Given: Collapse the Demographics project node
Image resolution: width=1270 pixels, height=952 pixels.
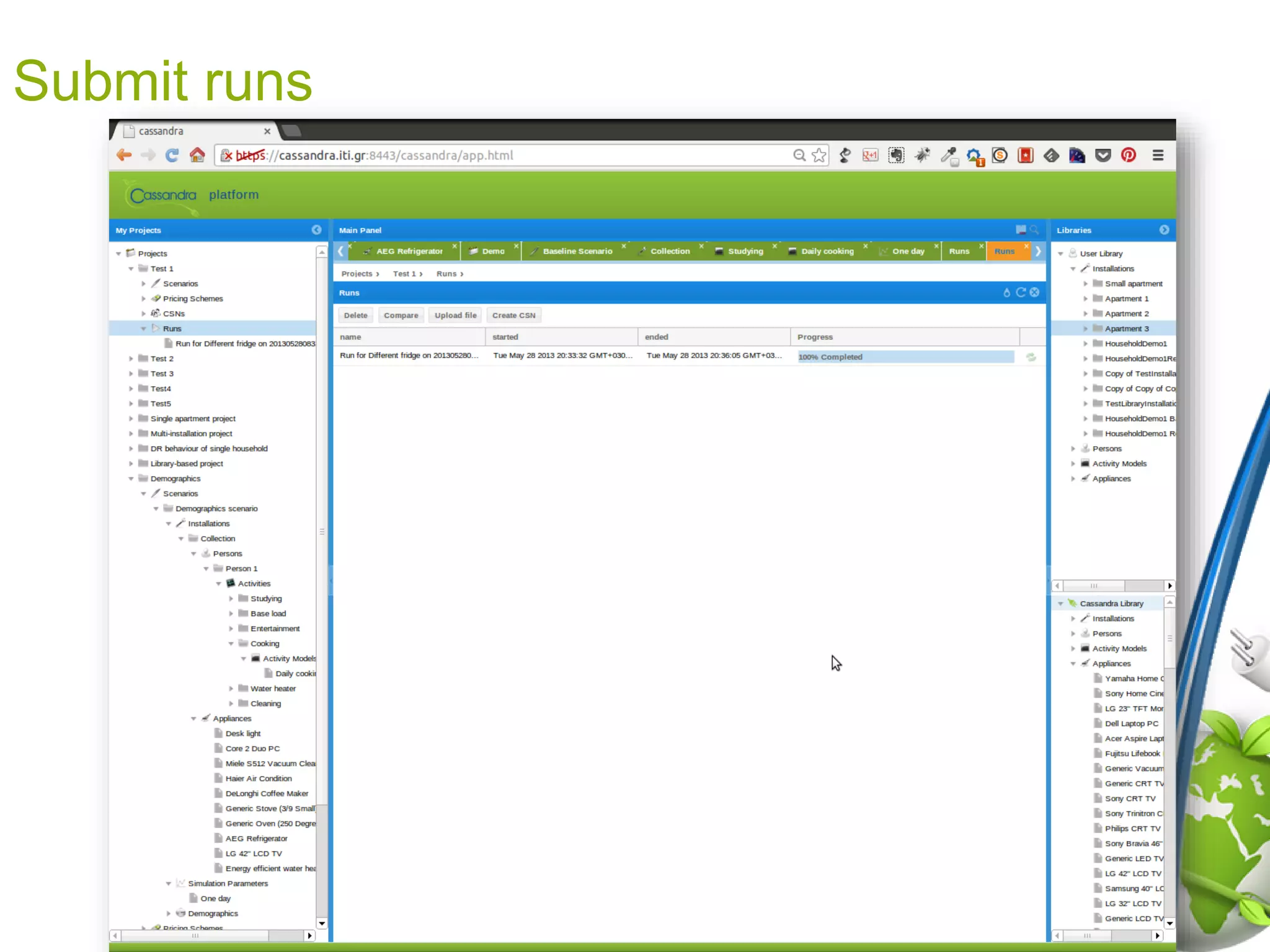Looking at the screenshot, I should 131,479.
